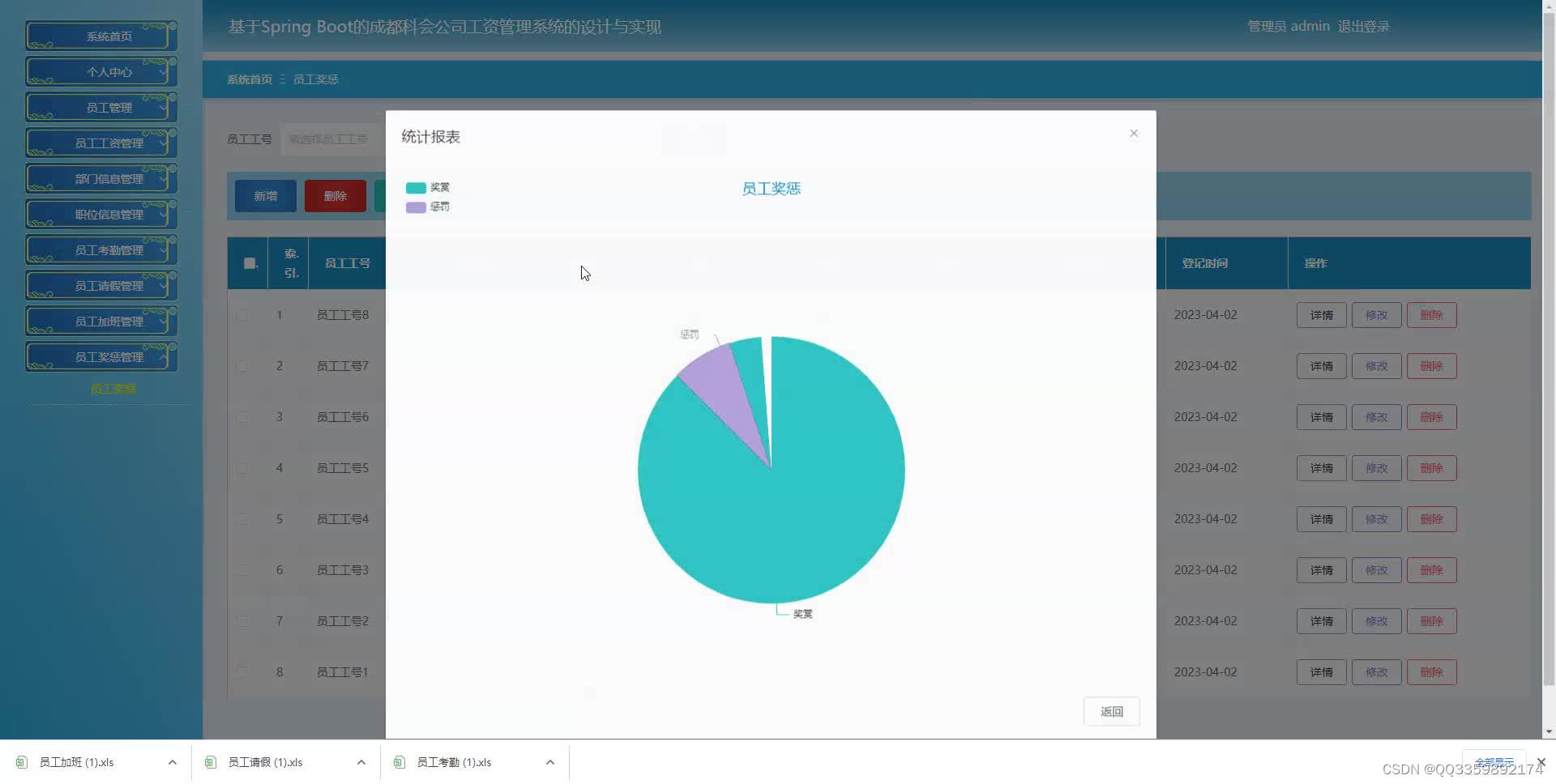Check the select-all checkbox in the table header
This screenshot has height=784, width=1556.
click(x=248, y=263)
